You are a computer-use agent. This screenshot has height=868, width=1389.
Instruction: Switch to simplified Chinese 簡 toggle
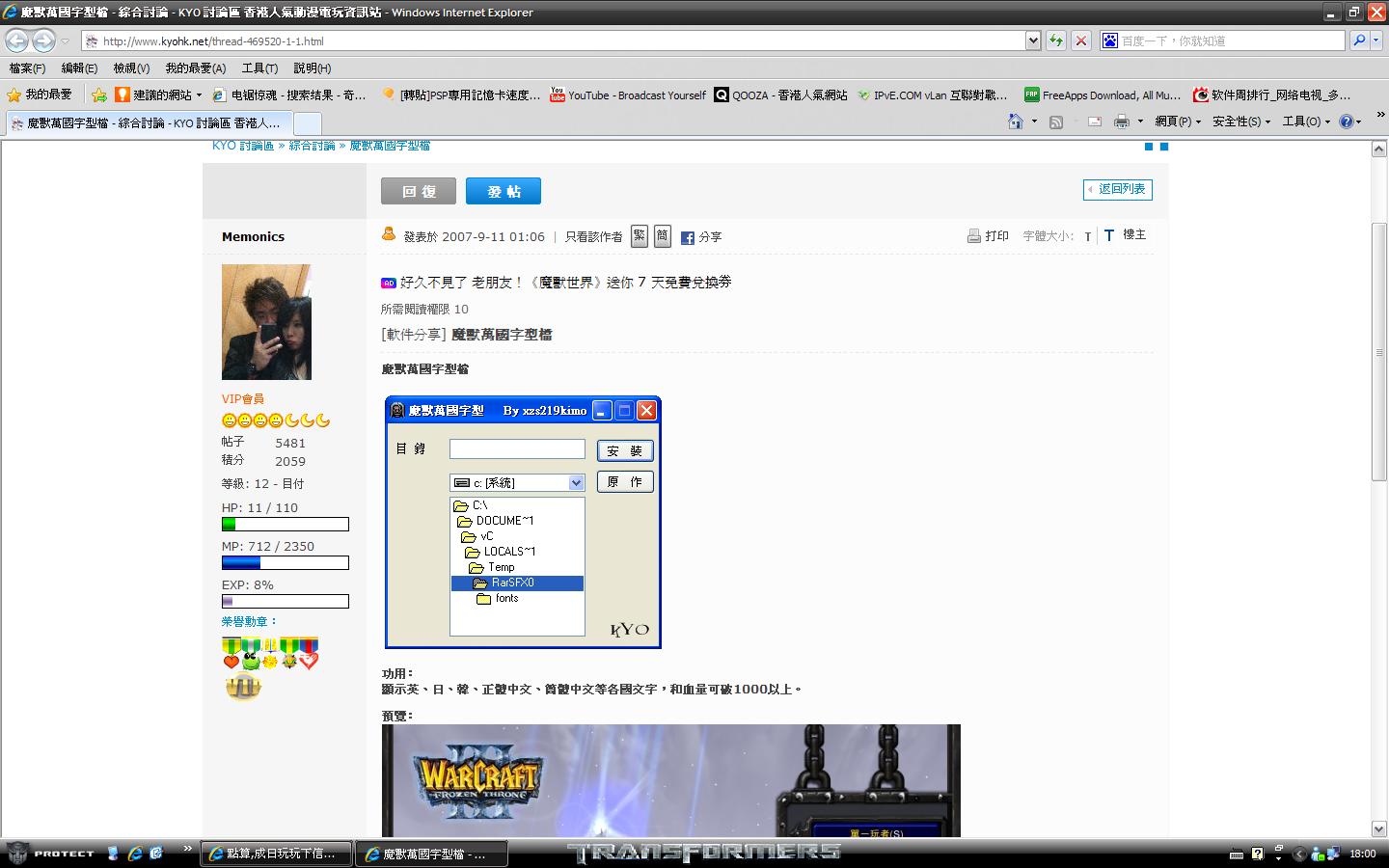pyautogui.click(x=663, y=236)
